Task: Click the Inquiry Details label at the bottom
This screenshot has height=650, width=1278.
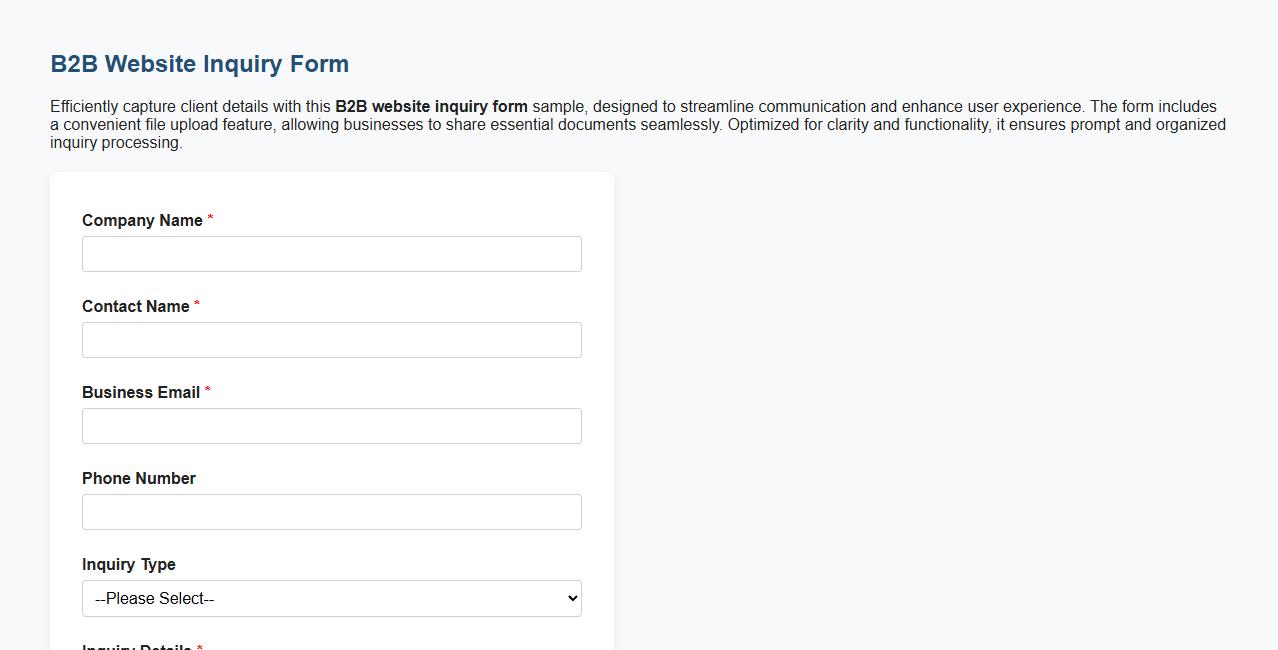Action: 137,646
